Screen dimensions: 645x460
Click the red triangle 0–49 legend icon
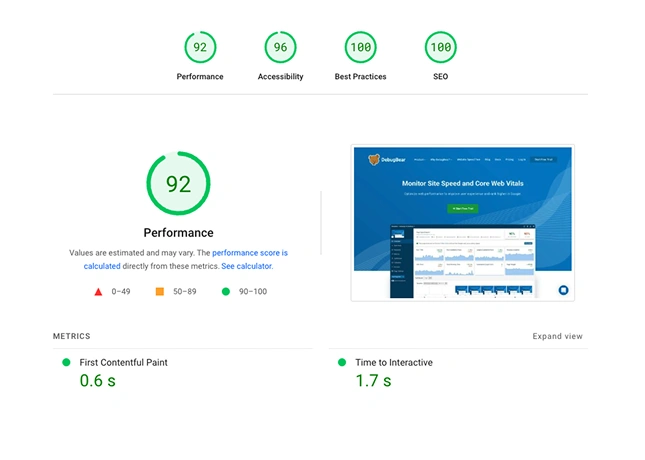tap(98, 292)
